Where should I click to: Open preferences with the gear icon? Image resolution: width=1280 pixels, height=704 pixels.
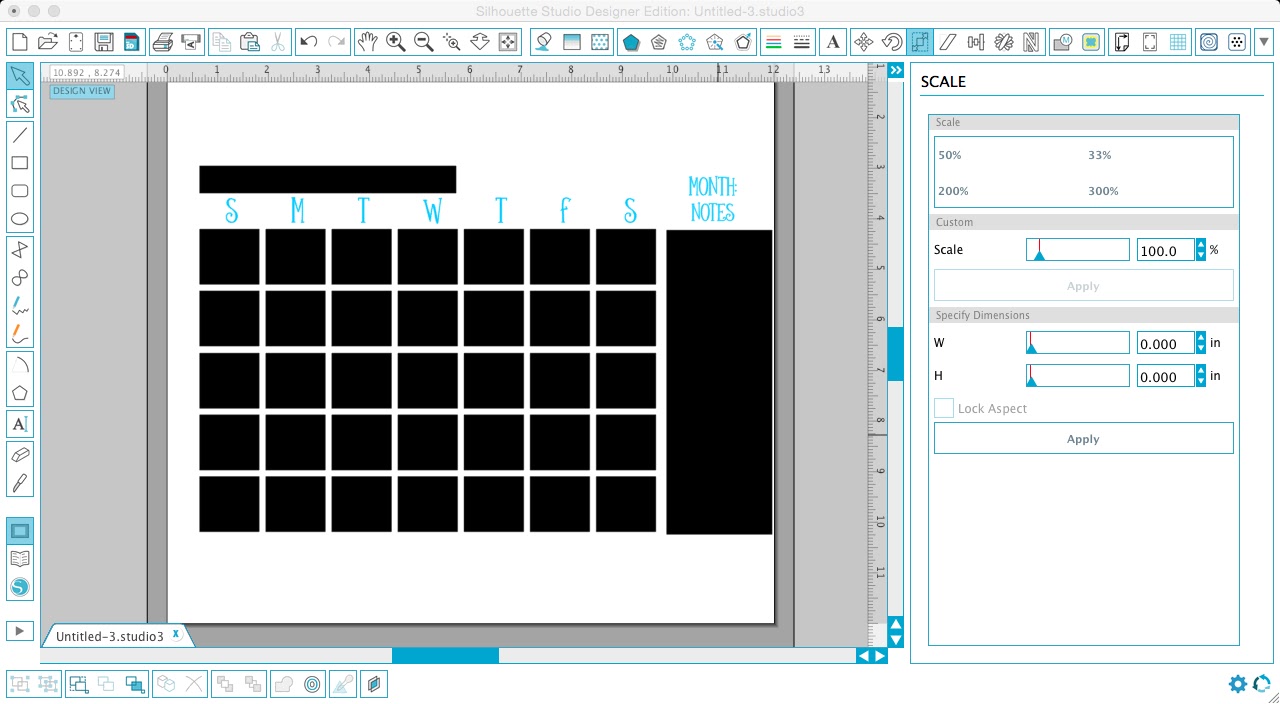[1238, 684]
